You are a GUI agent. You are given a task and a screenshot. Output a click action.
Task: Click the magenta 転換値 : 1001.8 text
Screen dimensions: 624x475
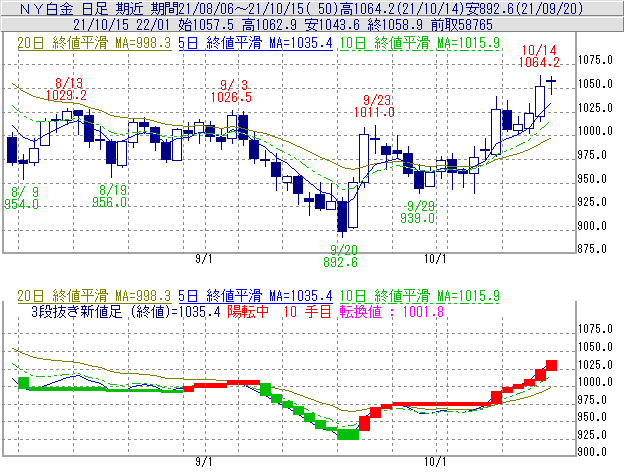pyautogui.click(x=392, y=311)
